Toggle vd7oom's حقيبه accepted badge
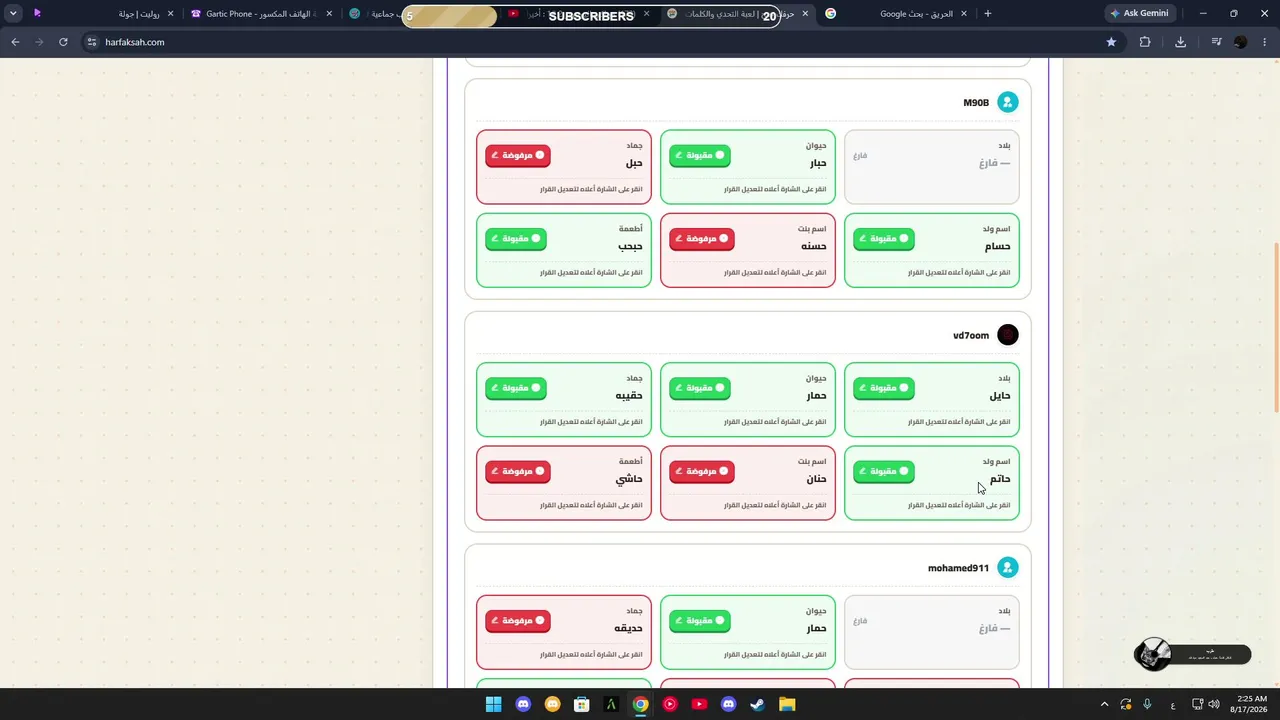The image size is (1280, 720). 516,388
